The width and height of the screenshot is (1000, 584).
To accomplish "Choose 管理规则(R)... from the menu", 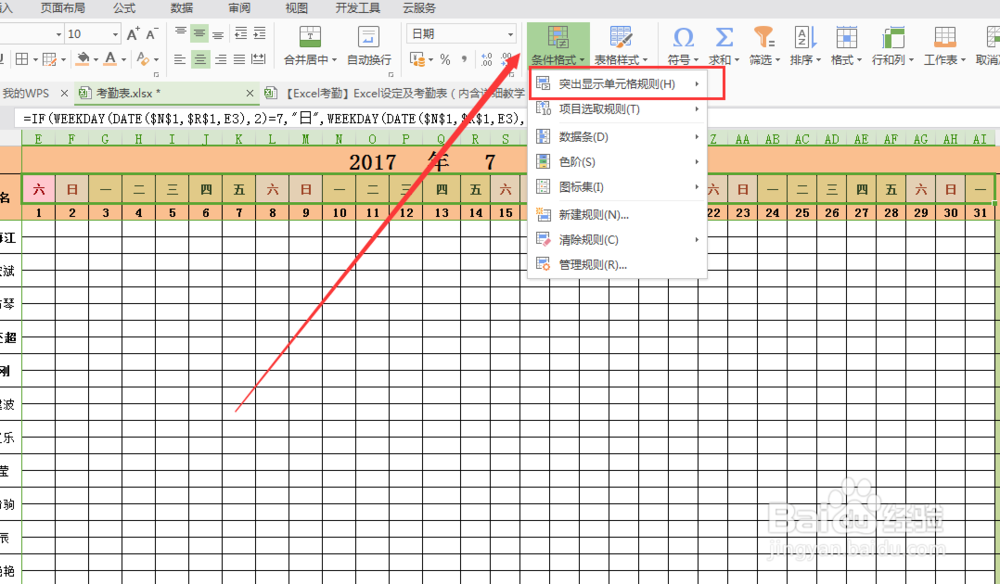I will (x=617, y=265).
